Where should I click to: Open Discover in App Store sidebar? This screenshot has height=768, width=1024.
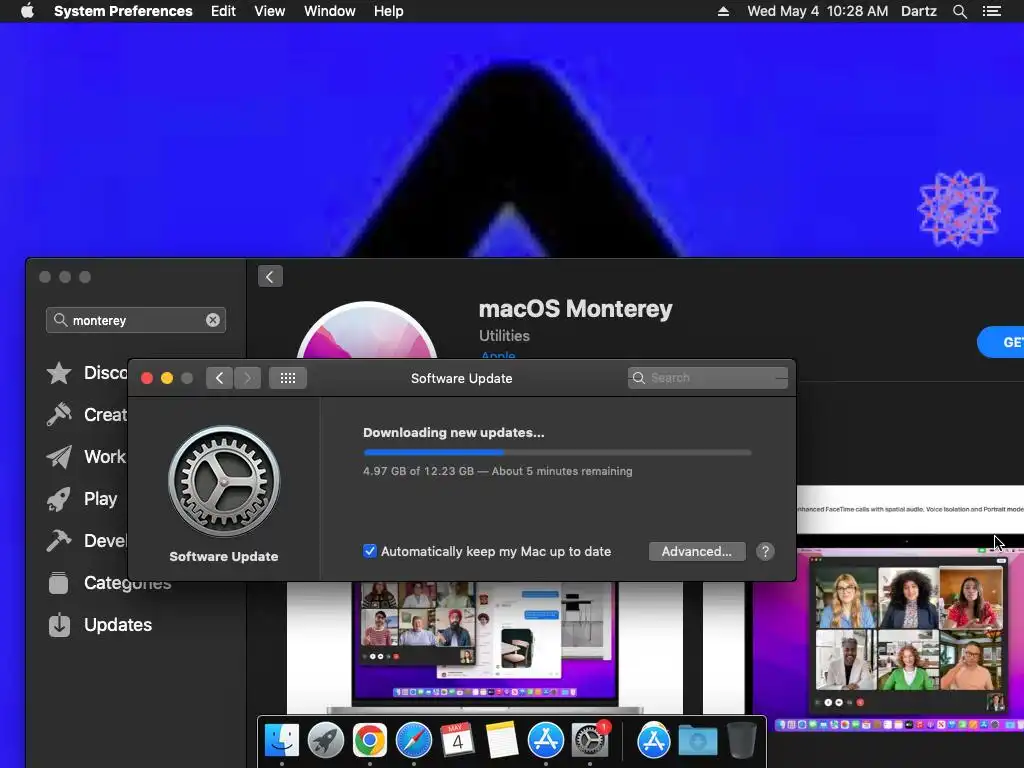[86, 373]
